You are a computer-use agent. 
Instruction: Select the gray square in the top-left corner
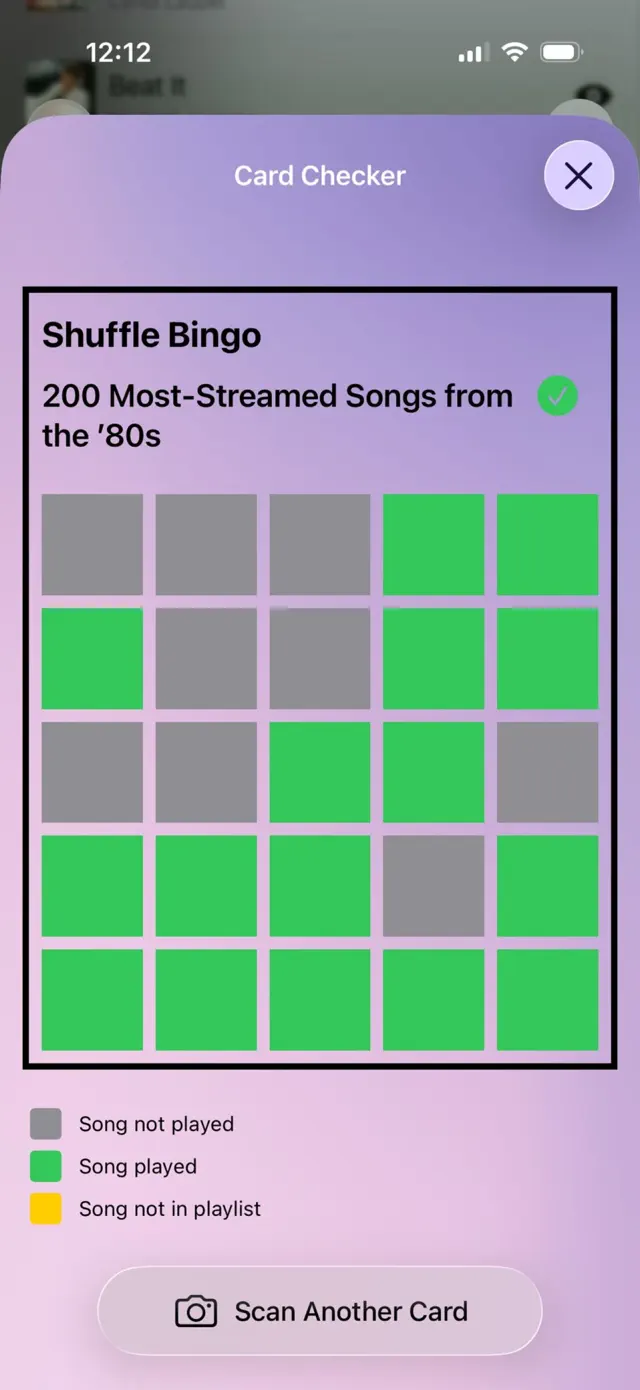(92, 544)
